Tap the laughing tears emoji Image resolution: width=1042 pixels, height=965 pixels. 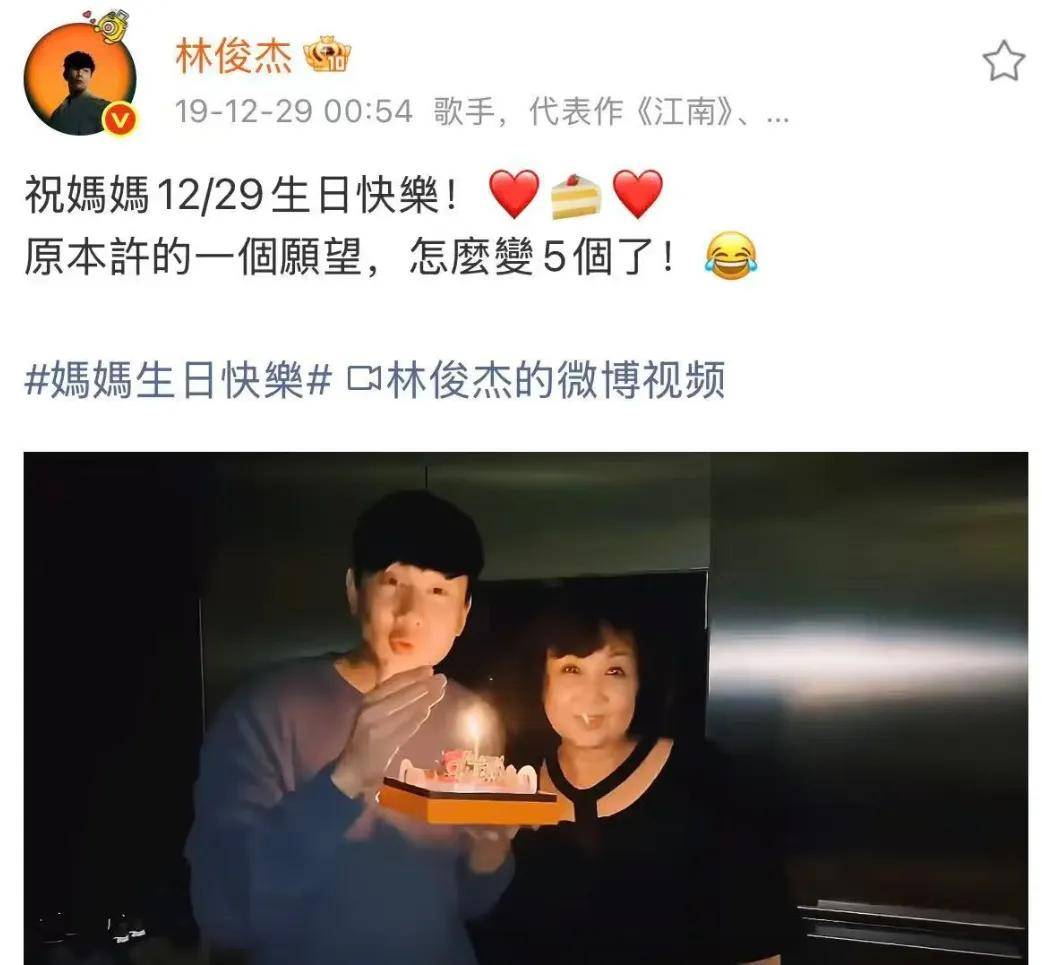coord(731,255)
